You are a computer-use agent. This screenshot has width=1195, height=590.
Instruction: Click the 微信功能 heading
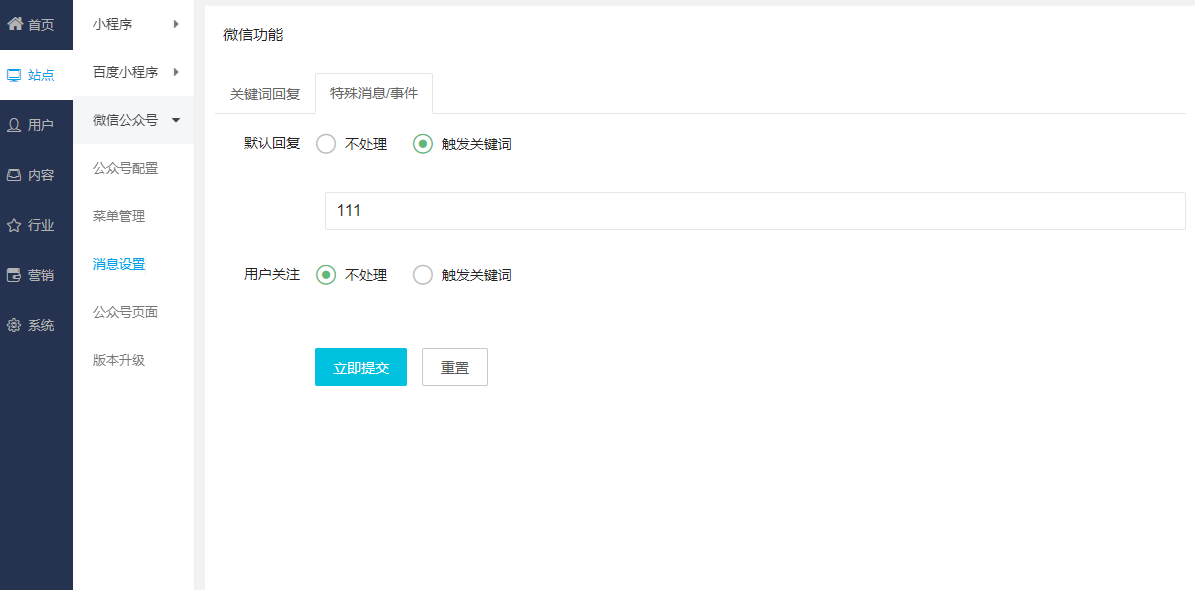click(x=253, y=35)
